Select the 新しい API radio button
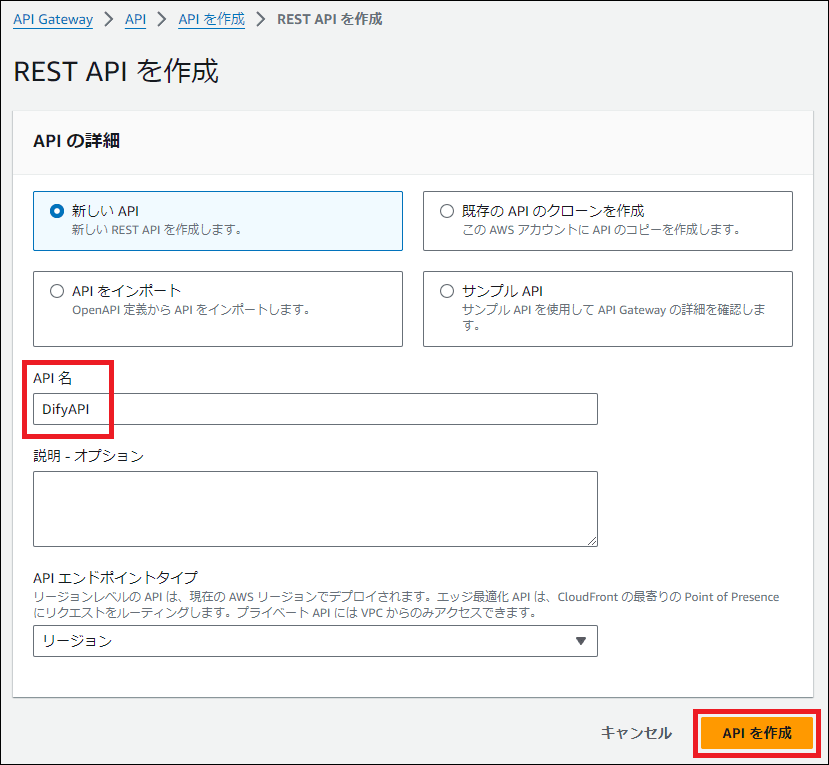The height and width of the screenshot is (765, 829). coord(57,211)
